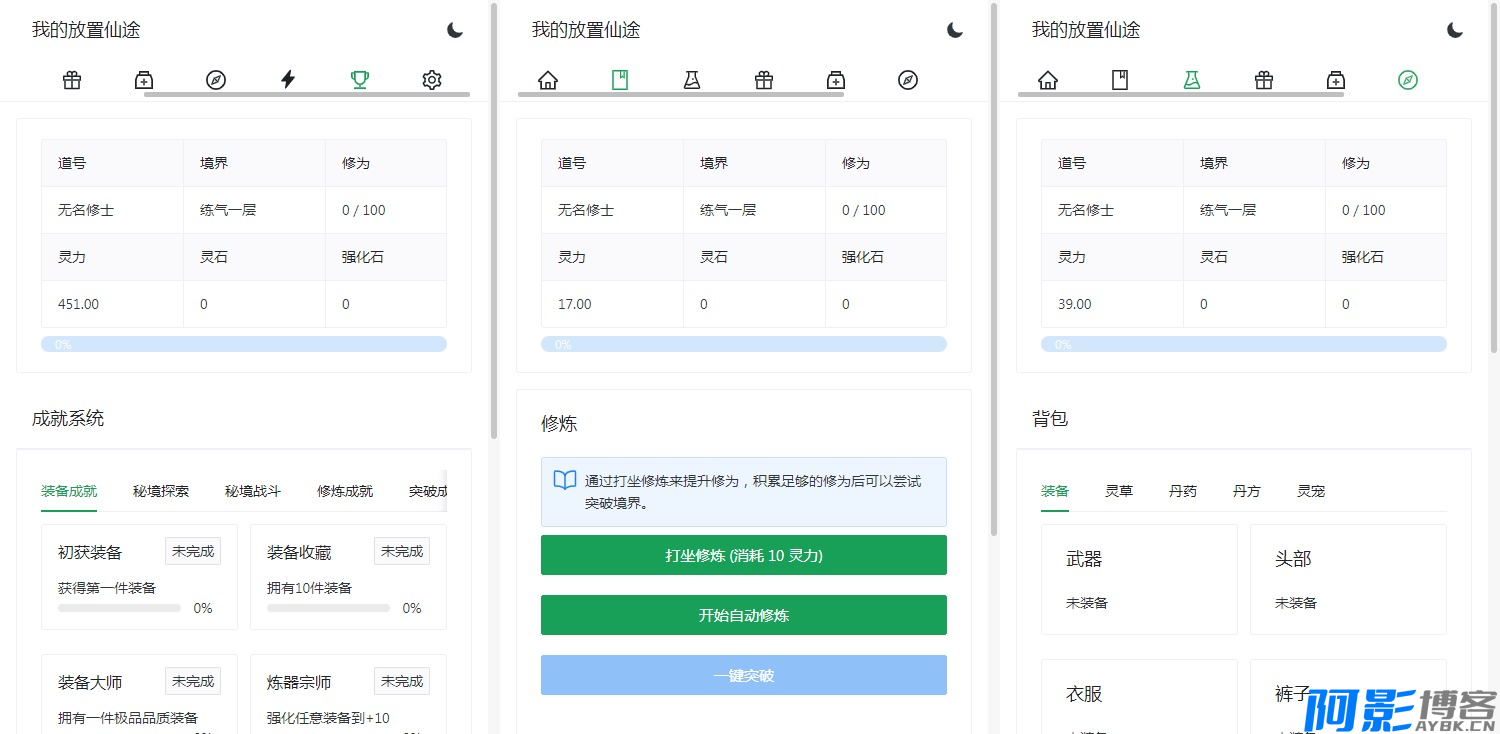1500x734 pixels.
Task: Open the trophy achievements icon
Action: click(360, 80)
